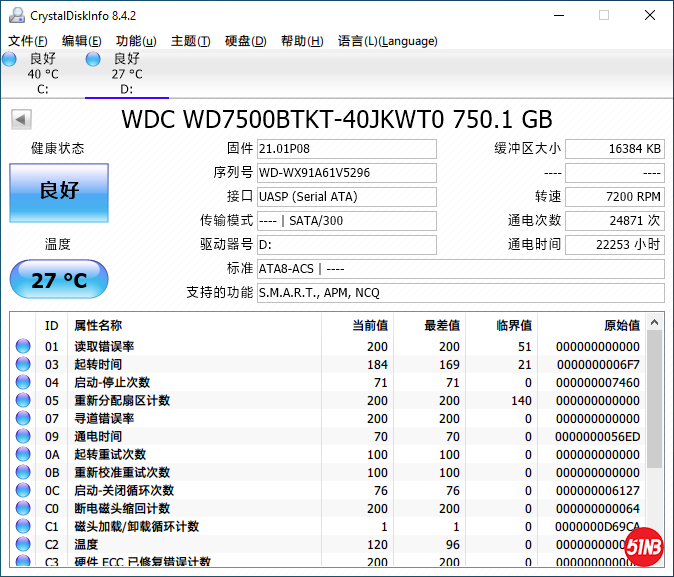Click the previous disk arrow button
The height and width of the screenshot is (577, 674).
click(21, 119)
